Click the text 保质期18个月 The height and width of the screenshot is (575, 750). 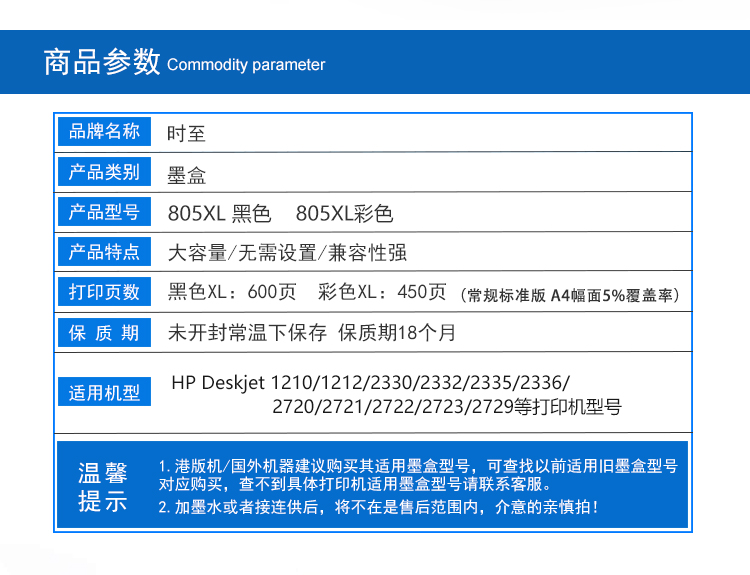click(397, 332)
